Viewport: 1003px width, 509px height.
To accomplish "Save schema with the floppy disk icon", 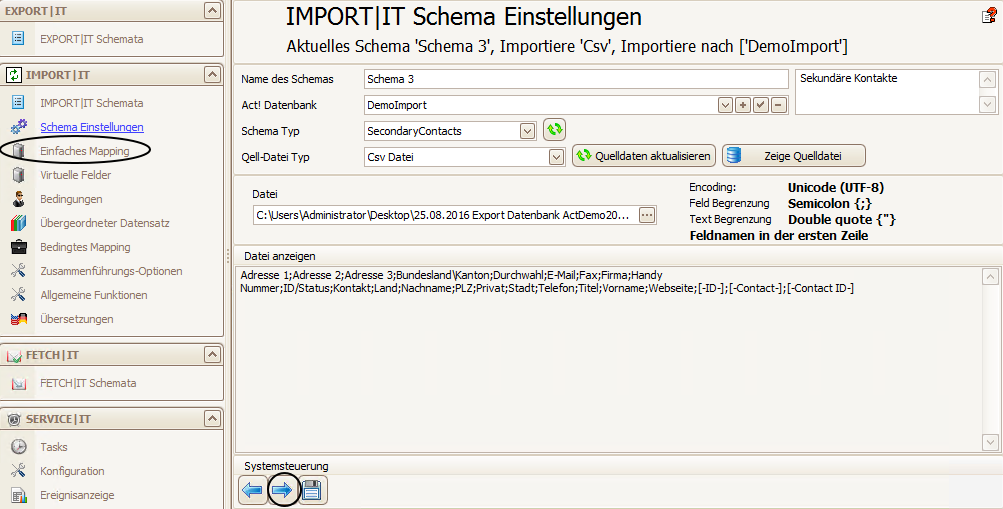I will pyautogui.click(x=312, y=490).
